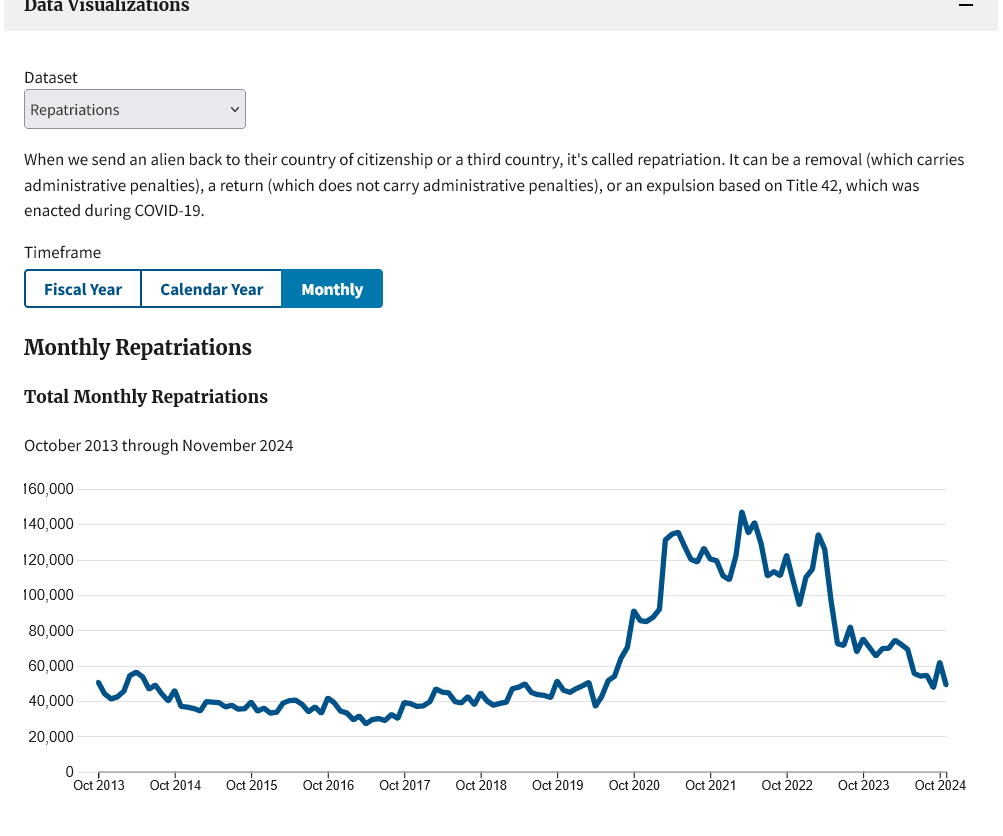Click the Oct 2015 x-axis label
The image size is (1003, 836).
(251, 785)
